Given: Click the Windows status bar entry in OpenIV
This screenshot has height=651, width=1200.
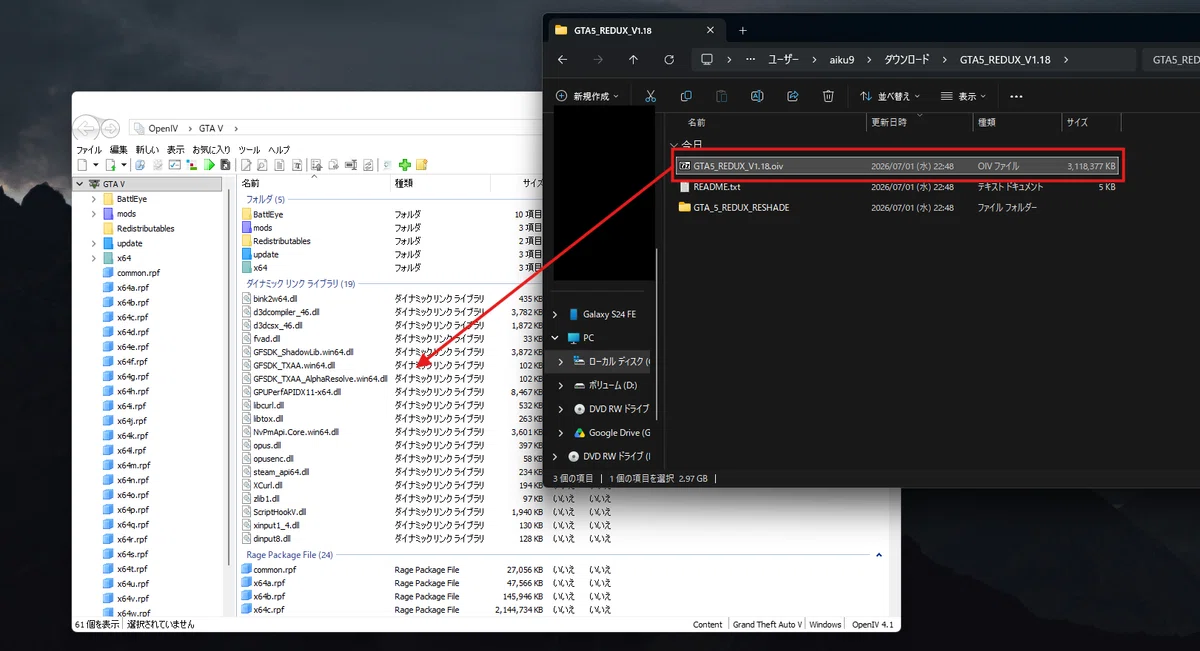Looking at the screenshot, I should [x=825, y=624].
